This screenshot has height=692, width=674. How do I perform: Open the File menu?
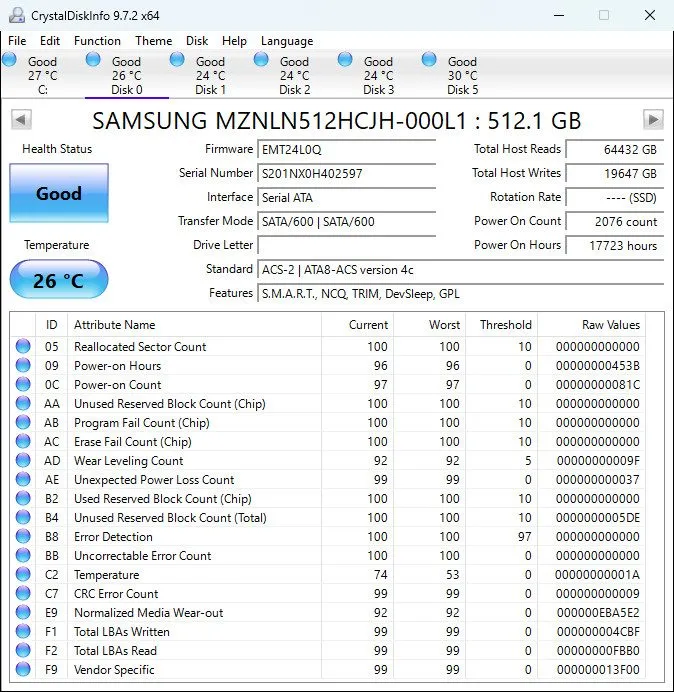pos(17,41)
